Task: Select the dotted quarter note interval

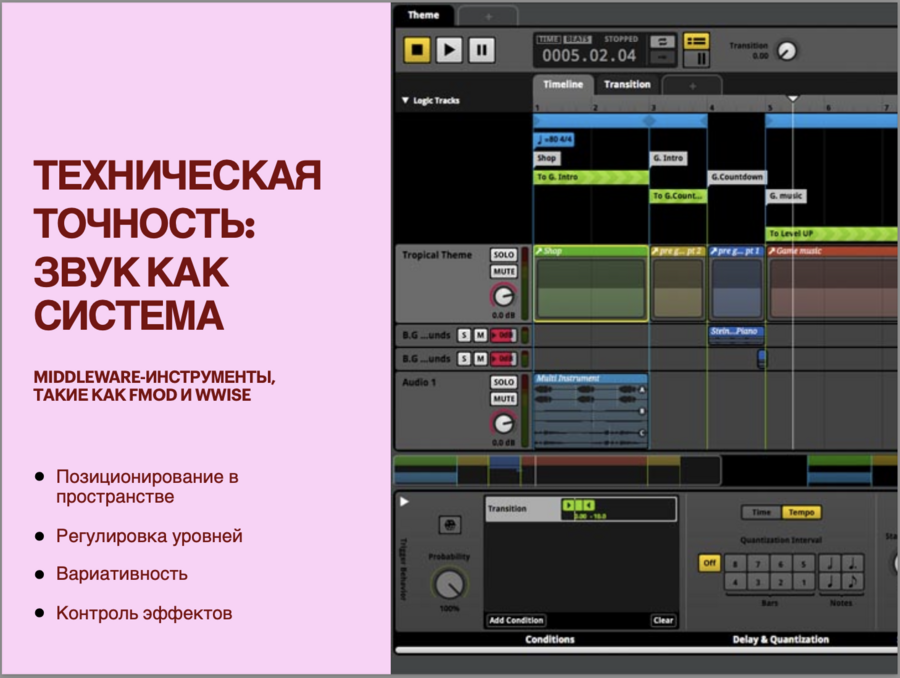Action: pyautogui.click(x=852, y=564)
